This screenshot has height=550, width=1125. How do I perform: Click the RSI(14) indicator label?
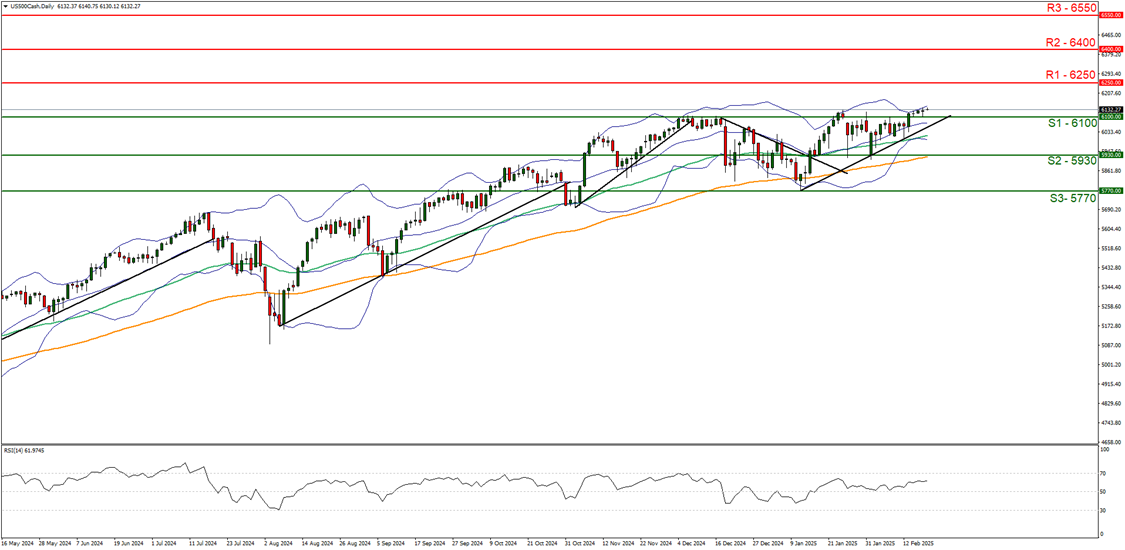(22, 452)
